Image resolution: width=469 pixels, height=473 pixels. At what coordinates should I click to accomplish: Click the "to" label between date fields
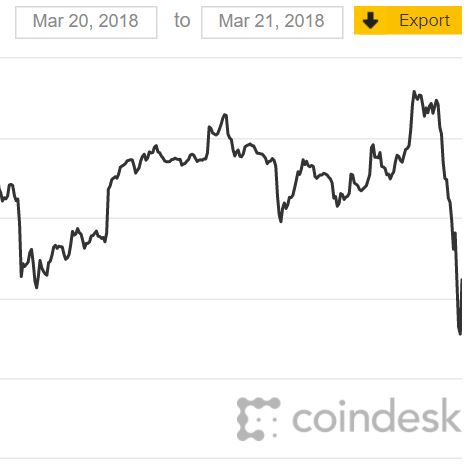tap(182, 21)
